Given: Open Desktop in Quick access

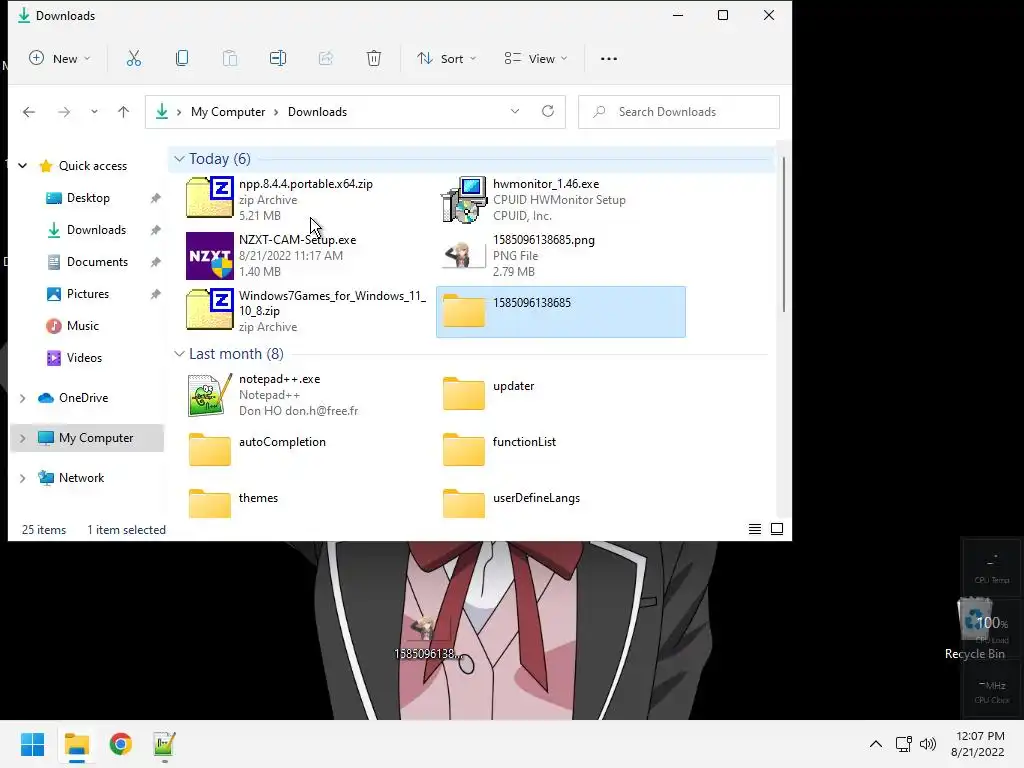Looking at the screenshot, I should click(x=88, y=198).
